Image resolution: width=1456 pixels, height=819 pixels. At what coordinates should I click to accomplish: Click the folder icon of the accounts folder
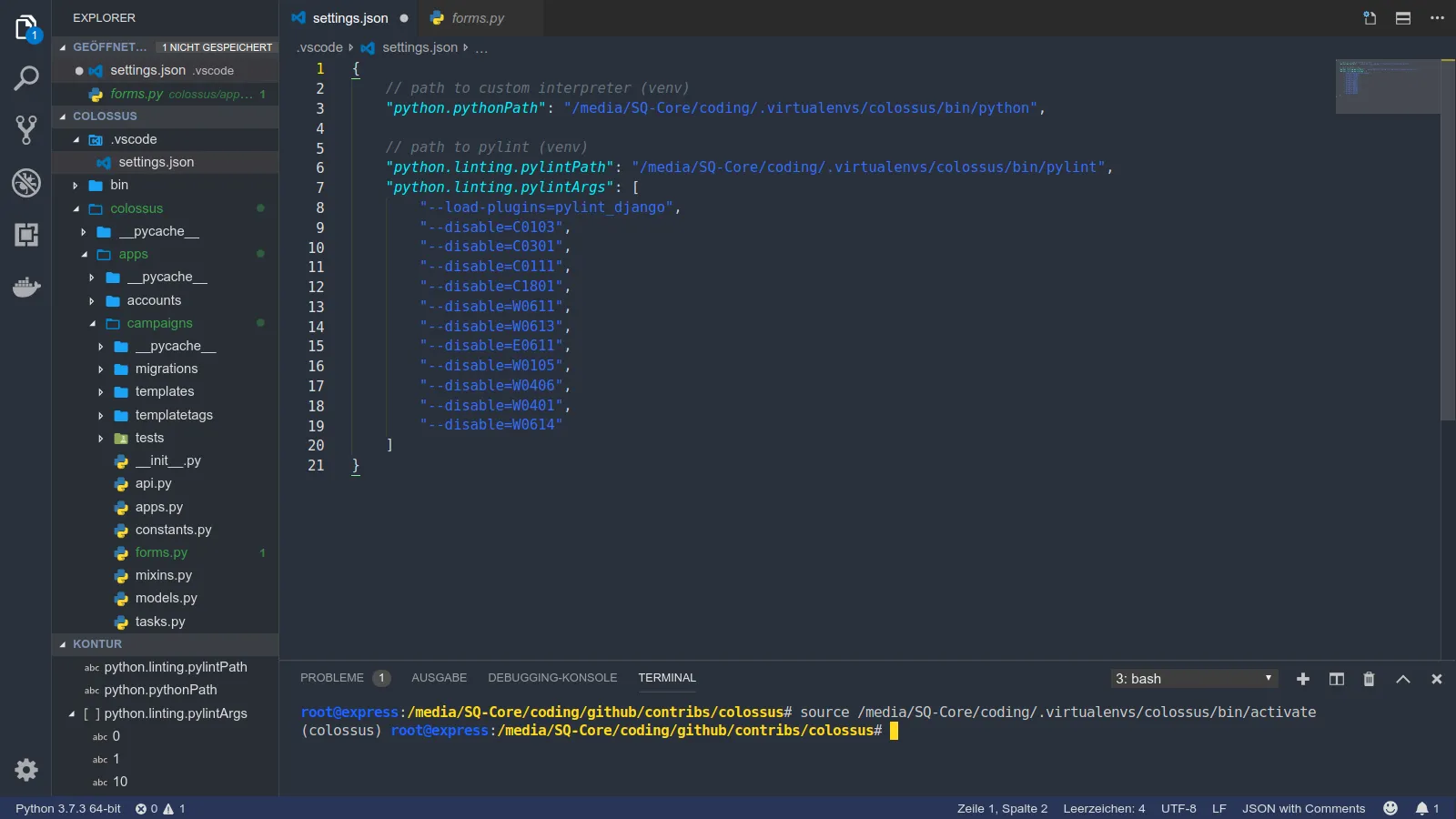pos(113,301)
